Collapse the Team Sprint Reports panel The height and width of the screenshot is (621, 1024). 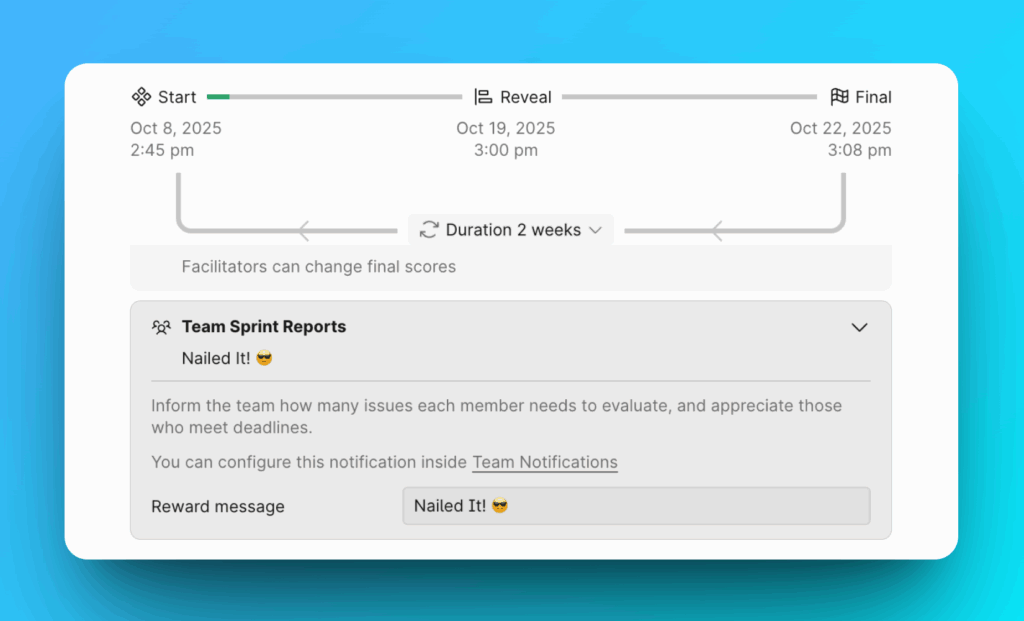(859, 327)
